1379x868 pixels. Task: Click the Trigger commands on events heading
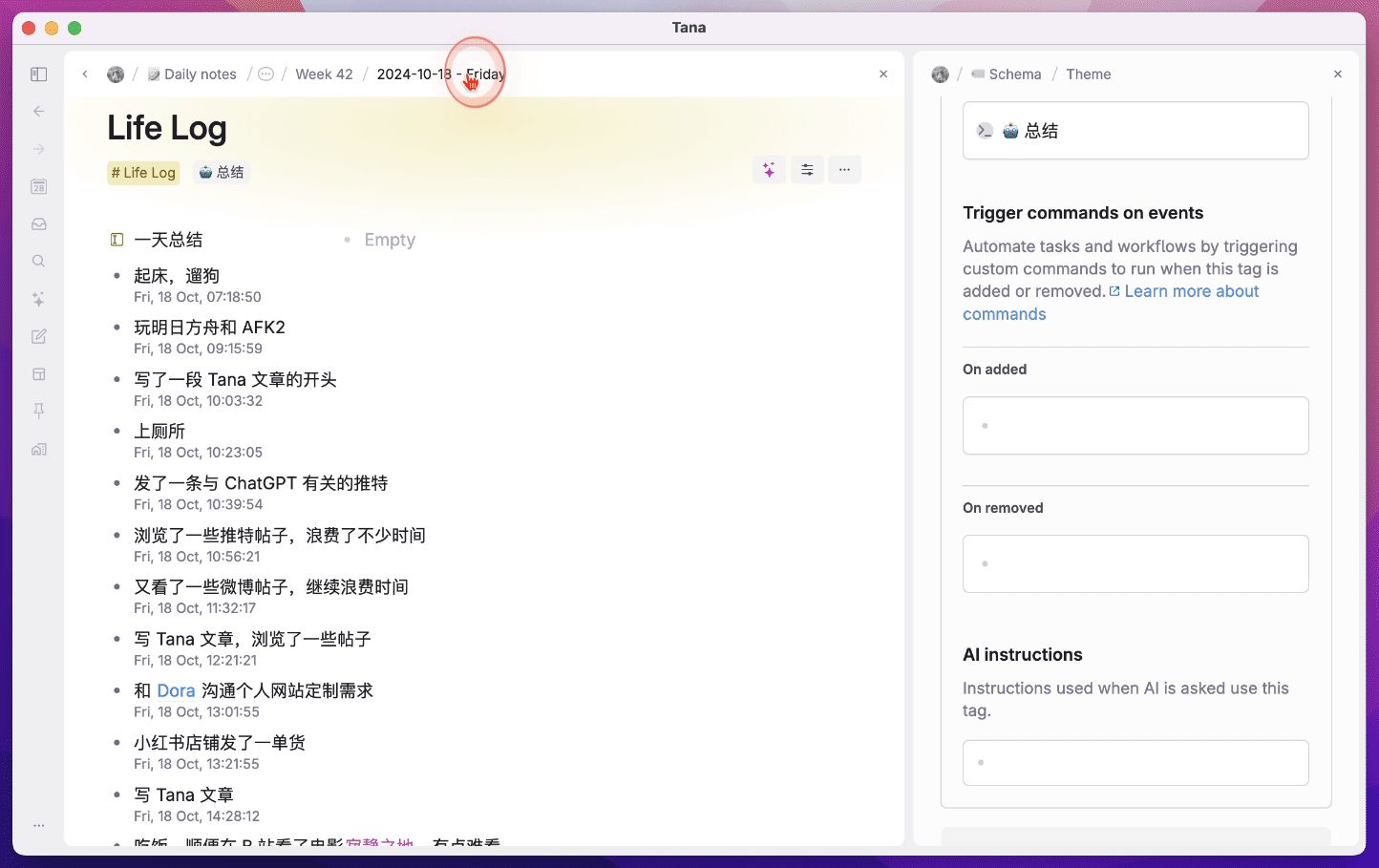1083,213
